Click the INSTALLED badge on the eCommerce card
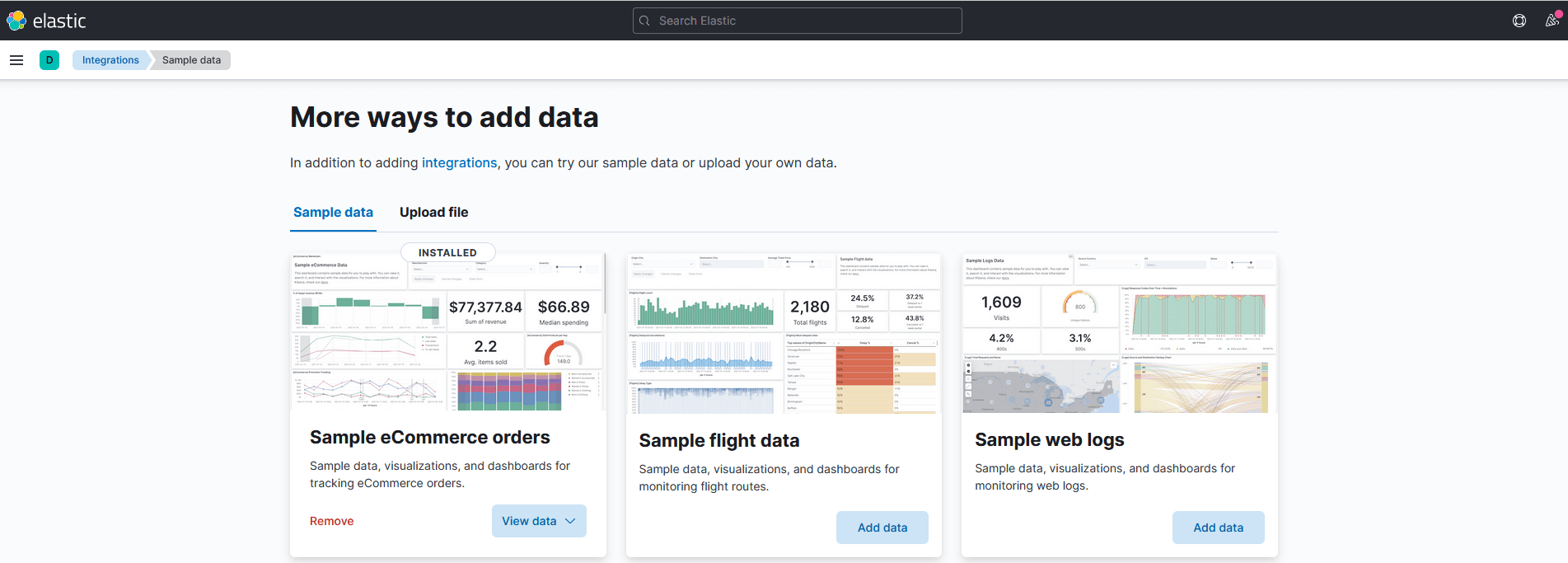 [x=448, y=252]
